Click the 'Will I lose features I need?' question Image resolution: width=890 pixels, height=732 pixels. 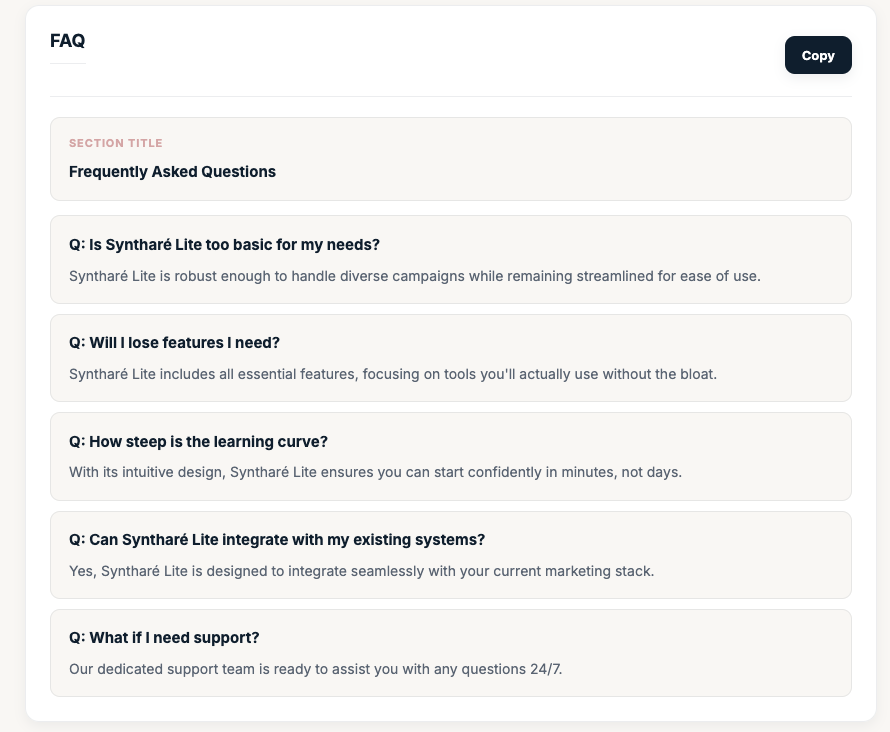click(174, 342)
